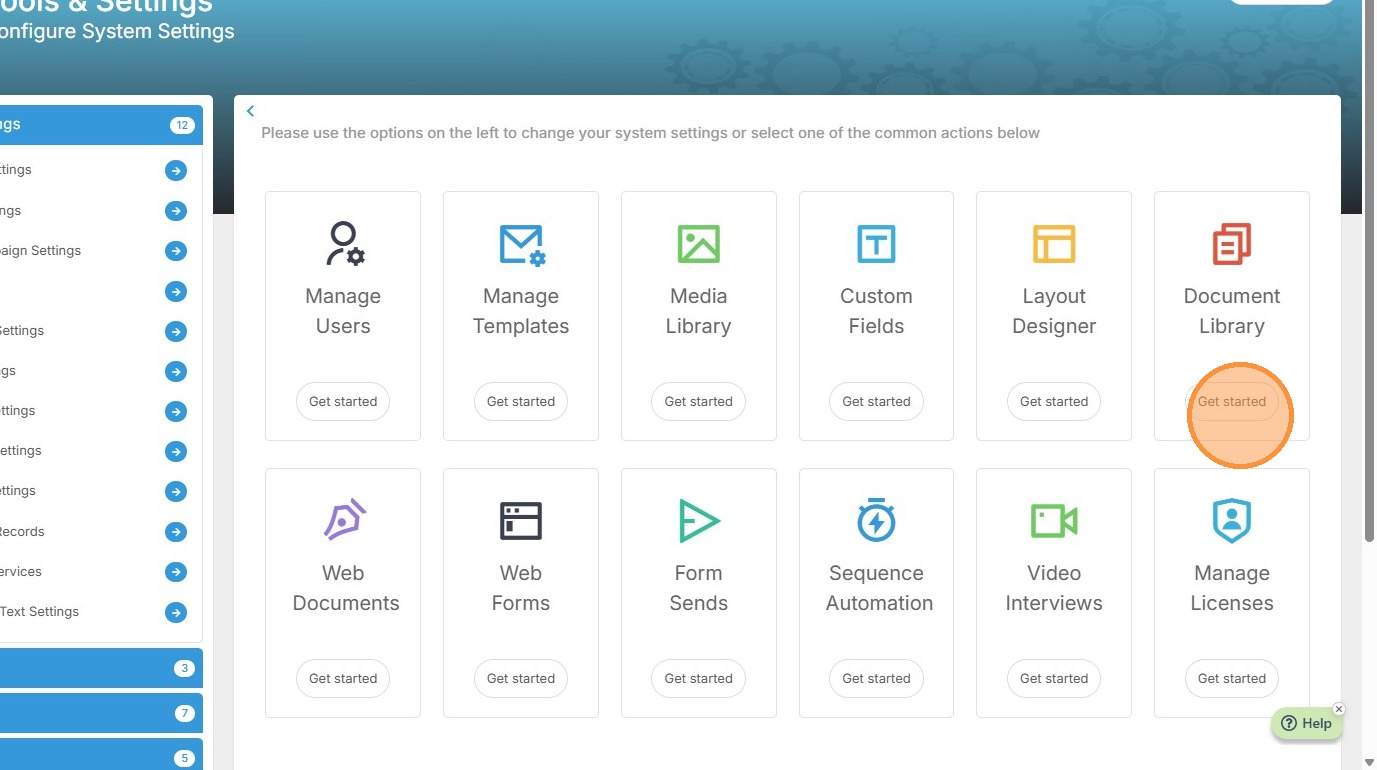
Task: Click the Web Documents pen icon
Action: click(344, 520)
